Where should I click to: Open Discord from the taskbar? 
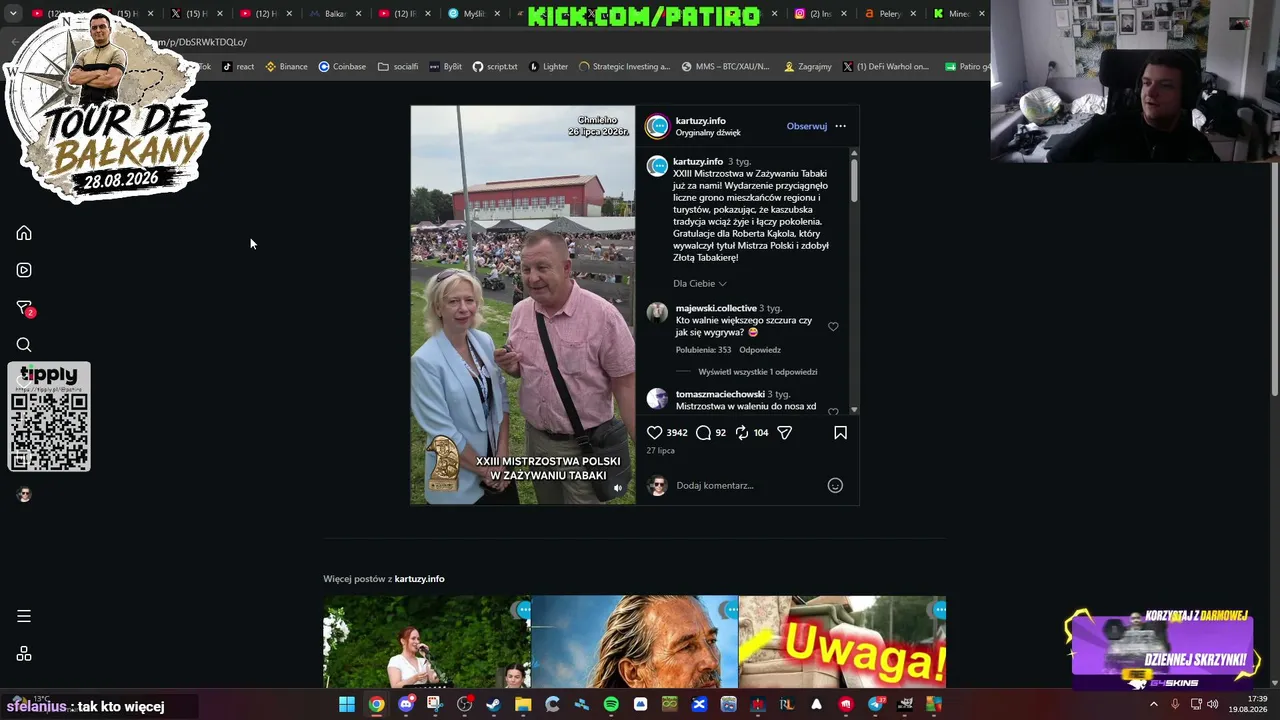coord(406,704)
